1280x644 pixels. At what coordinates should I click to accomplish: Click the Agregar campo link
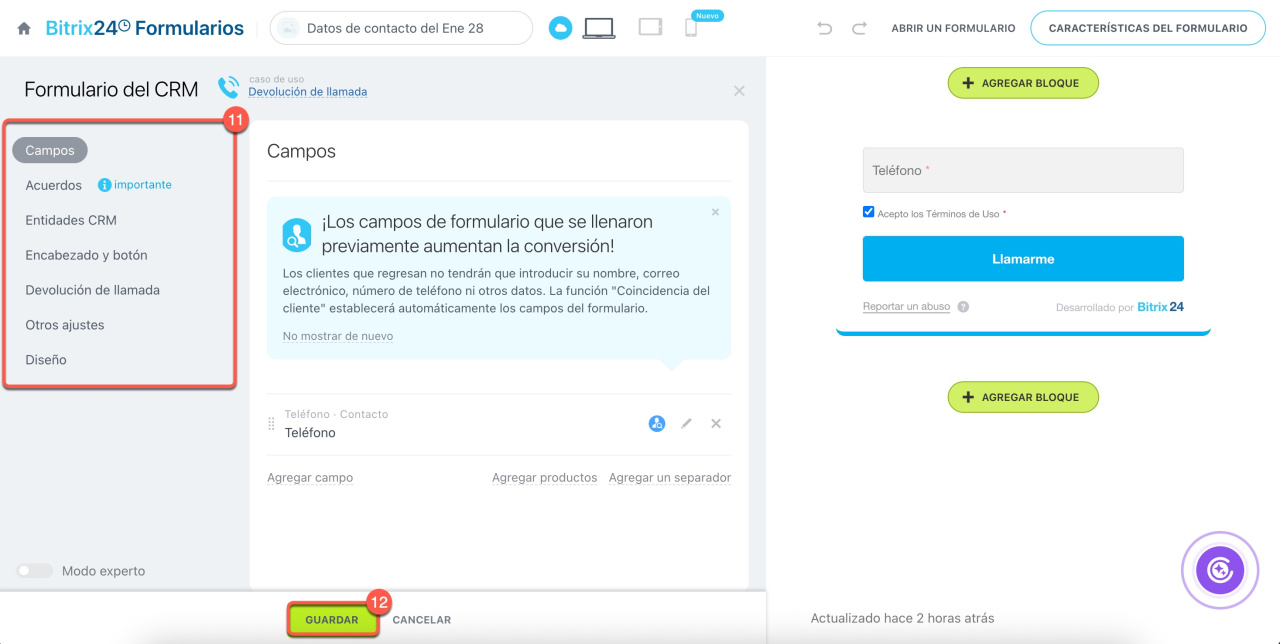coord(310,478)
